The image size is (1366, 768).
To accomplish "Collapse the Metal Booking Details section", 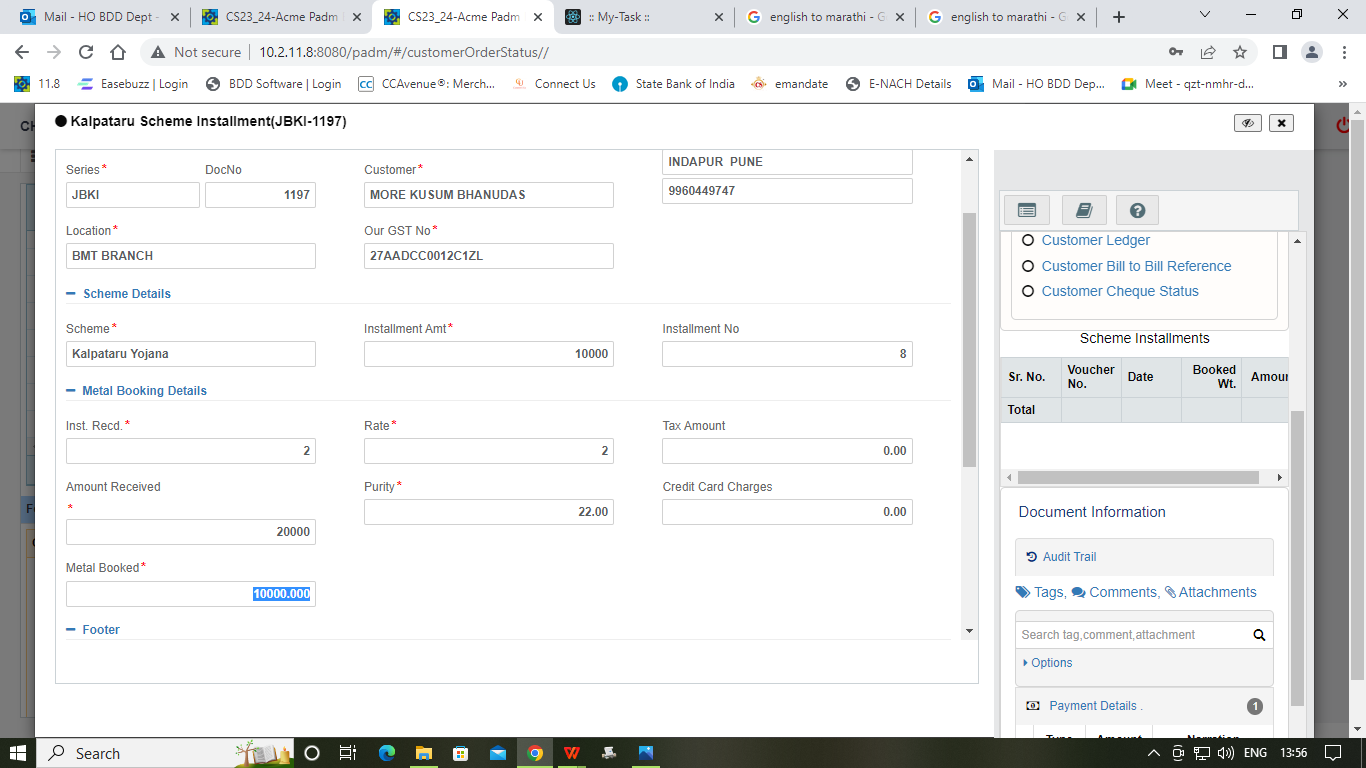I will (x=71, y=391).
